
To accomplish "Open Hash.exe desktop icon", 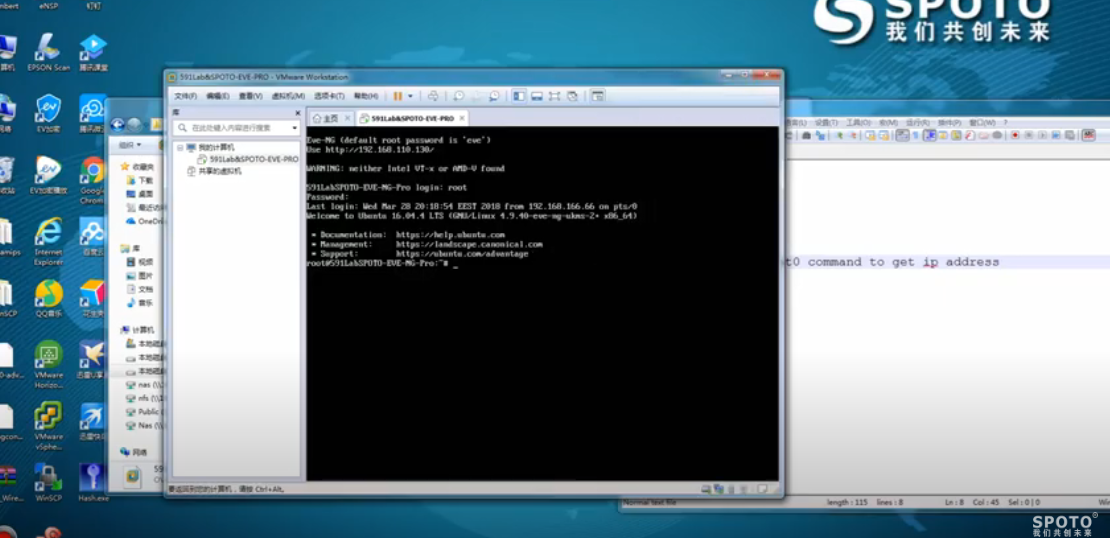I will tap(93, 483).
